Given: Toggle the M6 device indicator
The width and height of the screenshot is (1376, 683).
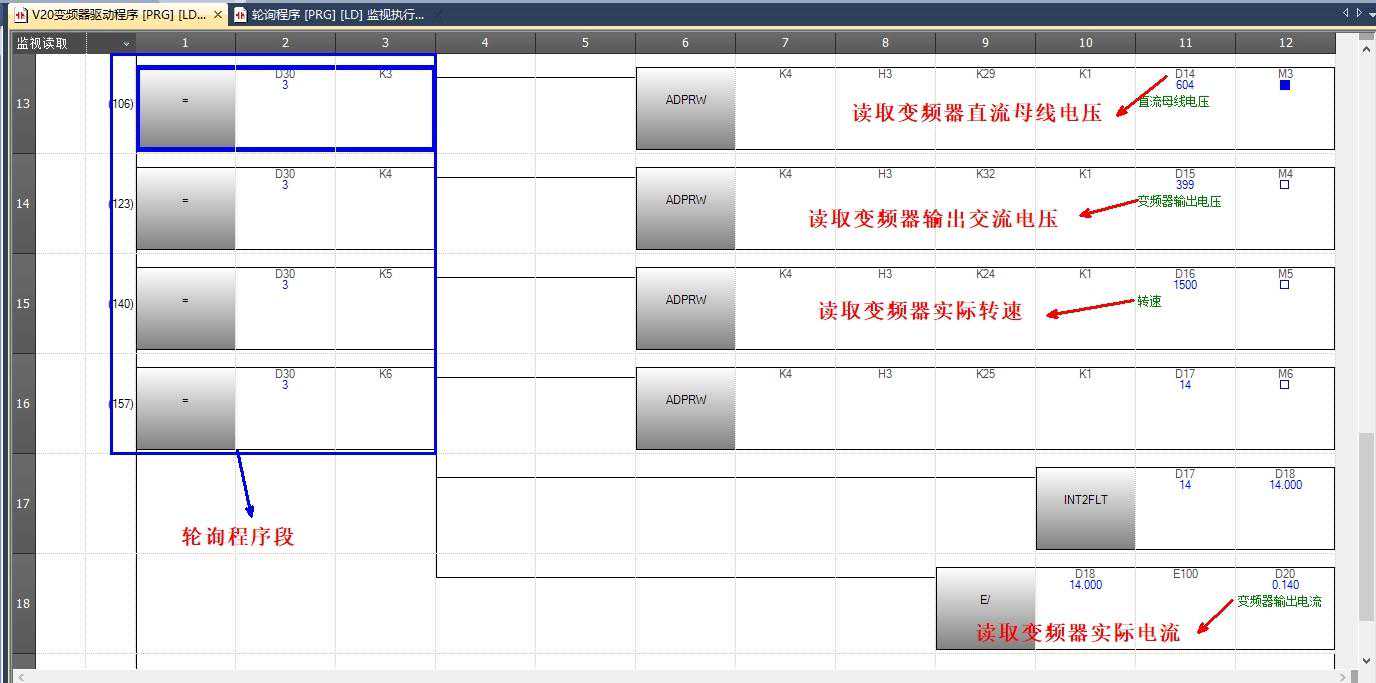Looking at the screenshot, I should 1285,385.
